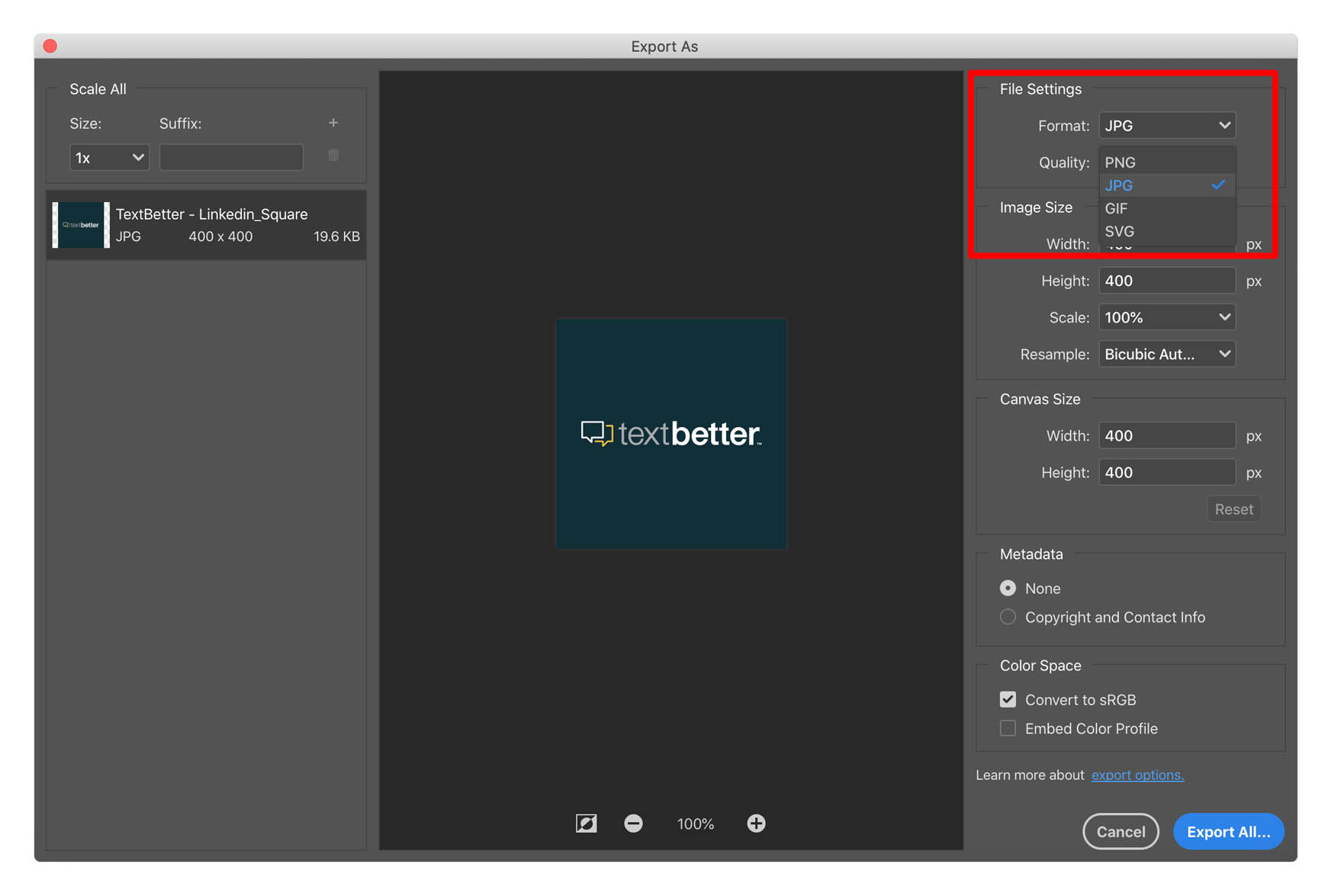The width and height of the screenshot is (1331, 896).
Task: Select the None metadata option
Action: [x=1008, y=588]
